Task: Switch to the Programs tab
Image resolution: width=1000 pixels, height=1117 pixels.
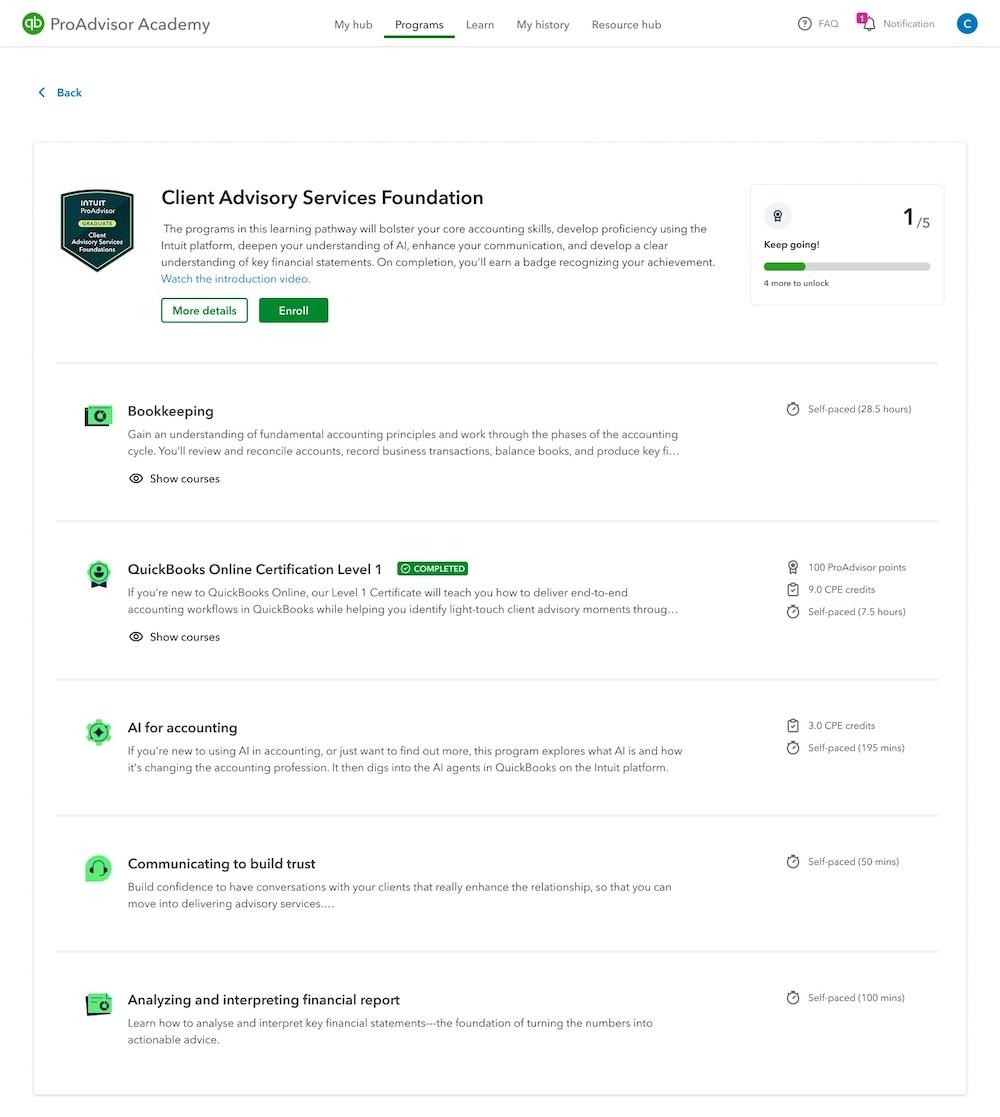Action: (419, 24)
